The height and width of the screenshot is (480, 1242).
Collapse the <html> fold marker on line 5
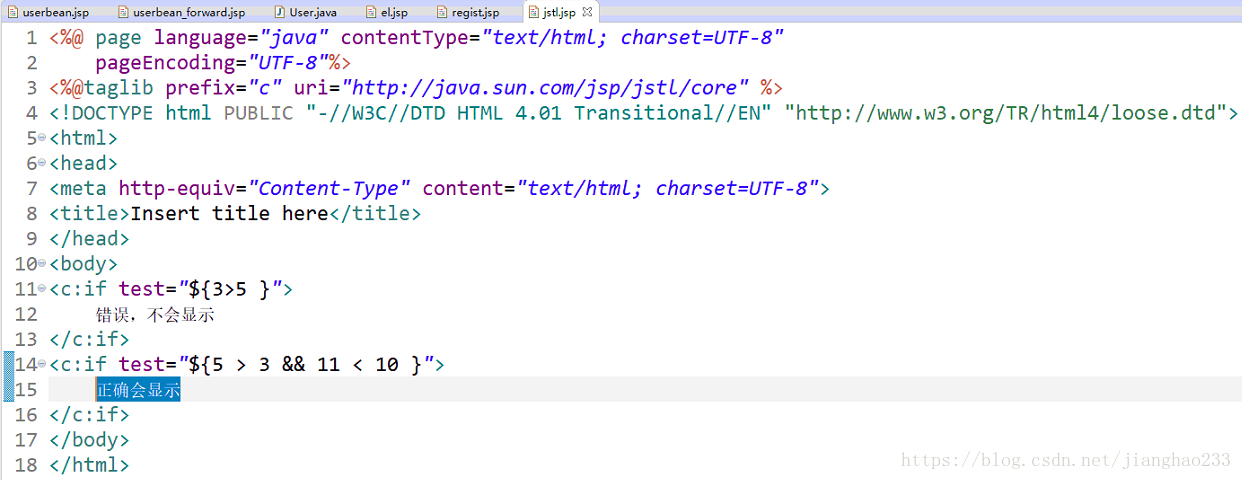[42, 139]
